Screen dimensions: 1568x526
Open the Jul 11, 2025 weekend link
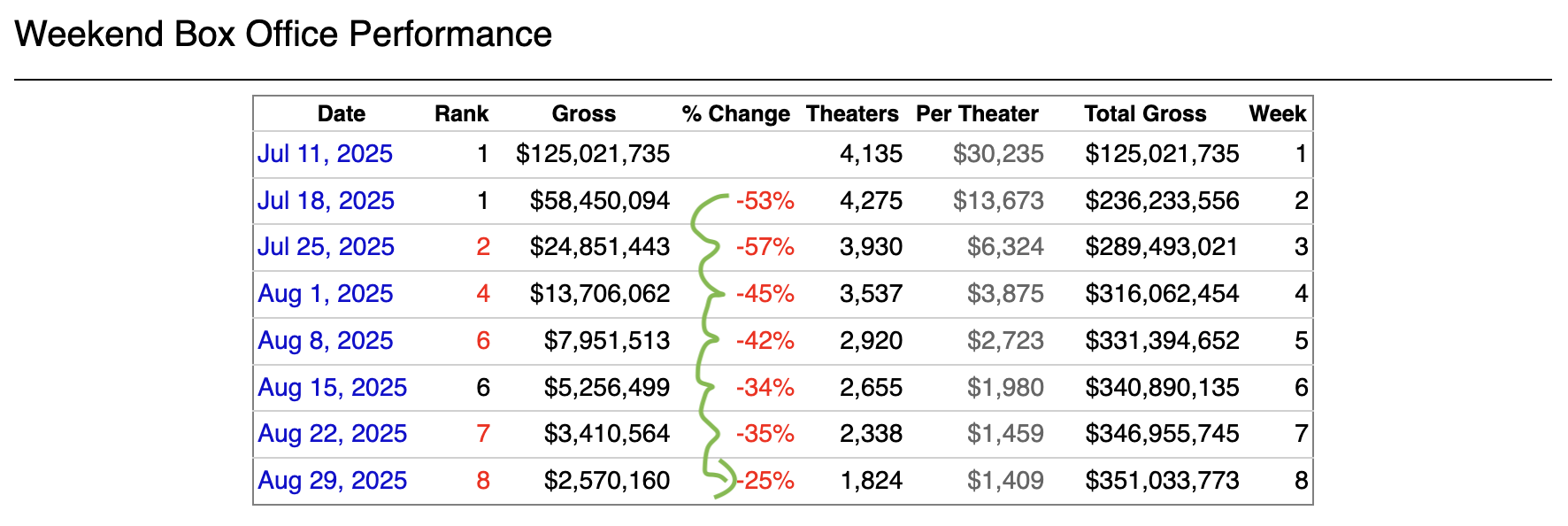[325, 154]
